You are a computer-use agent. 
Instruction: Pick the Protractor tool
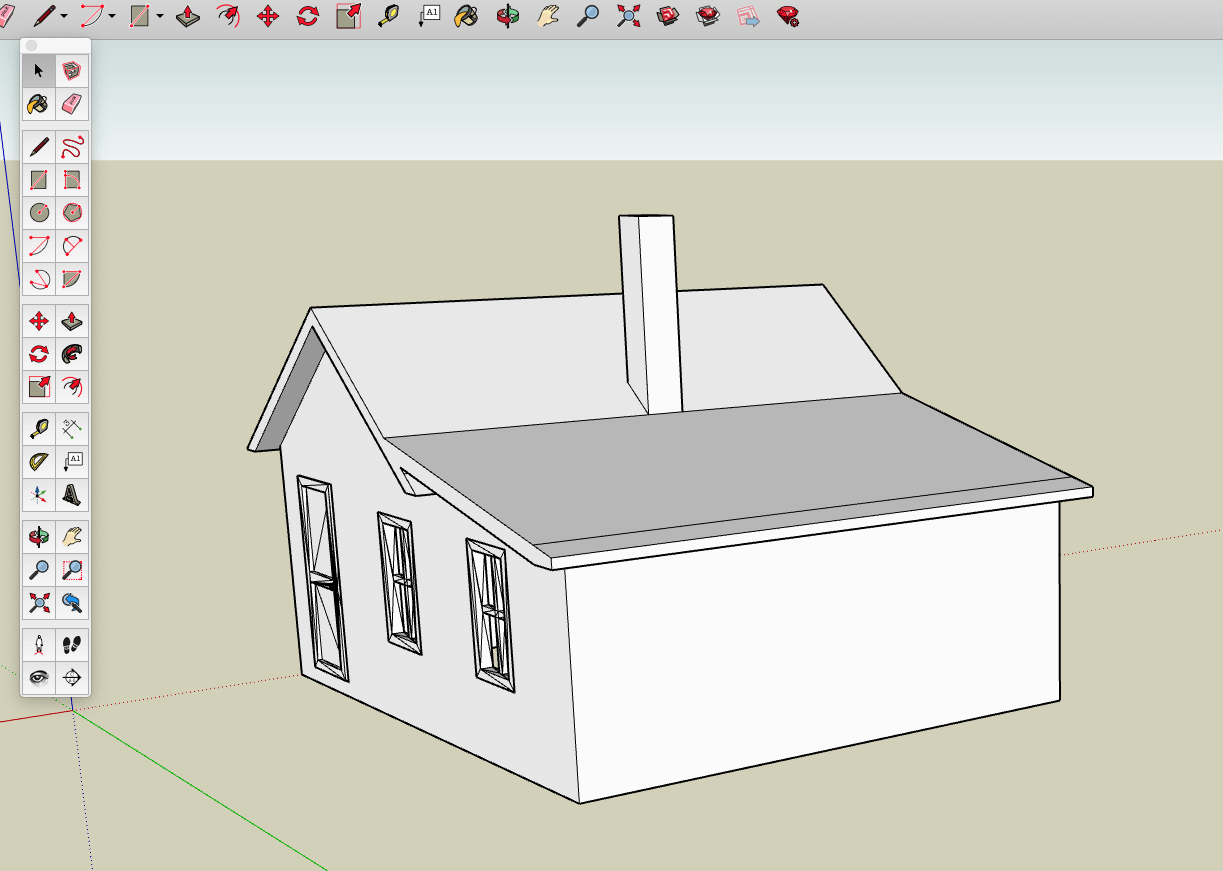point(39,462)
